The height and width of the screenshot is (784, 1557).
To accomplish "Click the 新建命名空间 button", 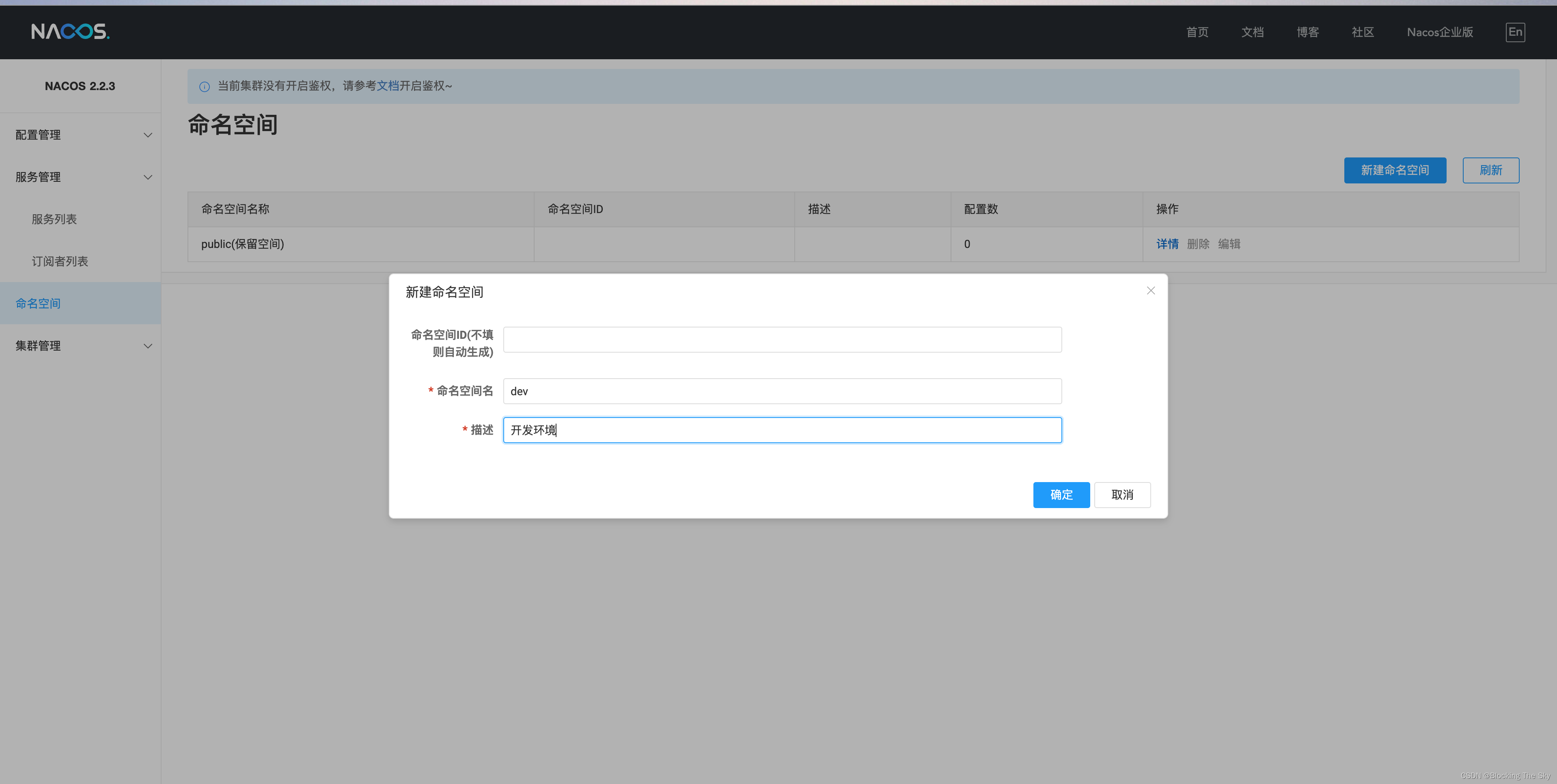I will coord(1394,170).
